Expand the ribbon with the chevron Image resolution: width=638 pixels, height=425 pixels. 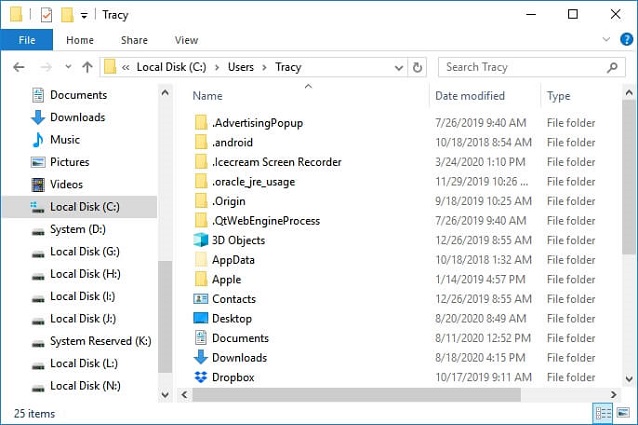pyautogui.click(x=606, y=39)
